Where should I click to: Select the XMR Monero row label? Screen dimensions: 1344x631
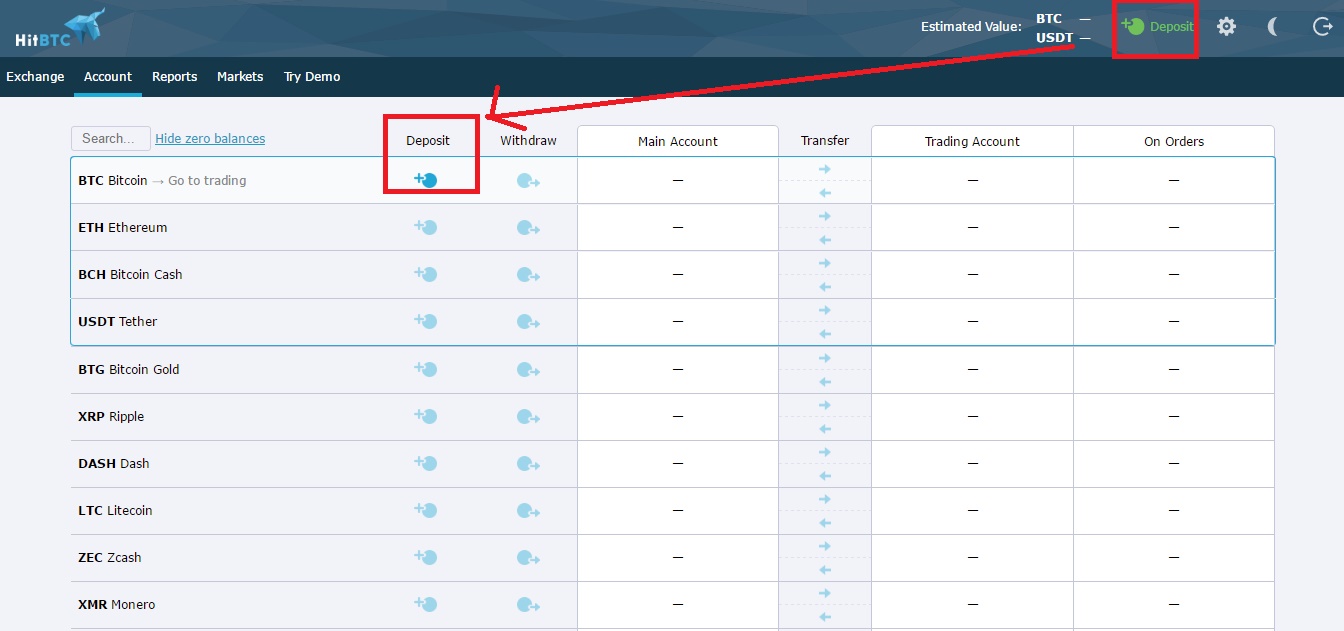[x=117, y=604]
